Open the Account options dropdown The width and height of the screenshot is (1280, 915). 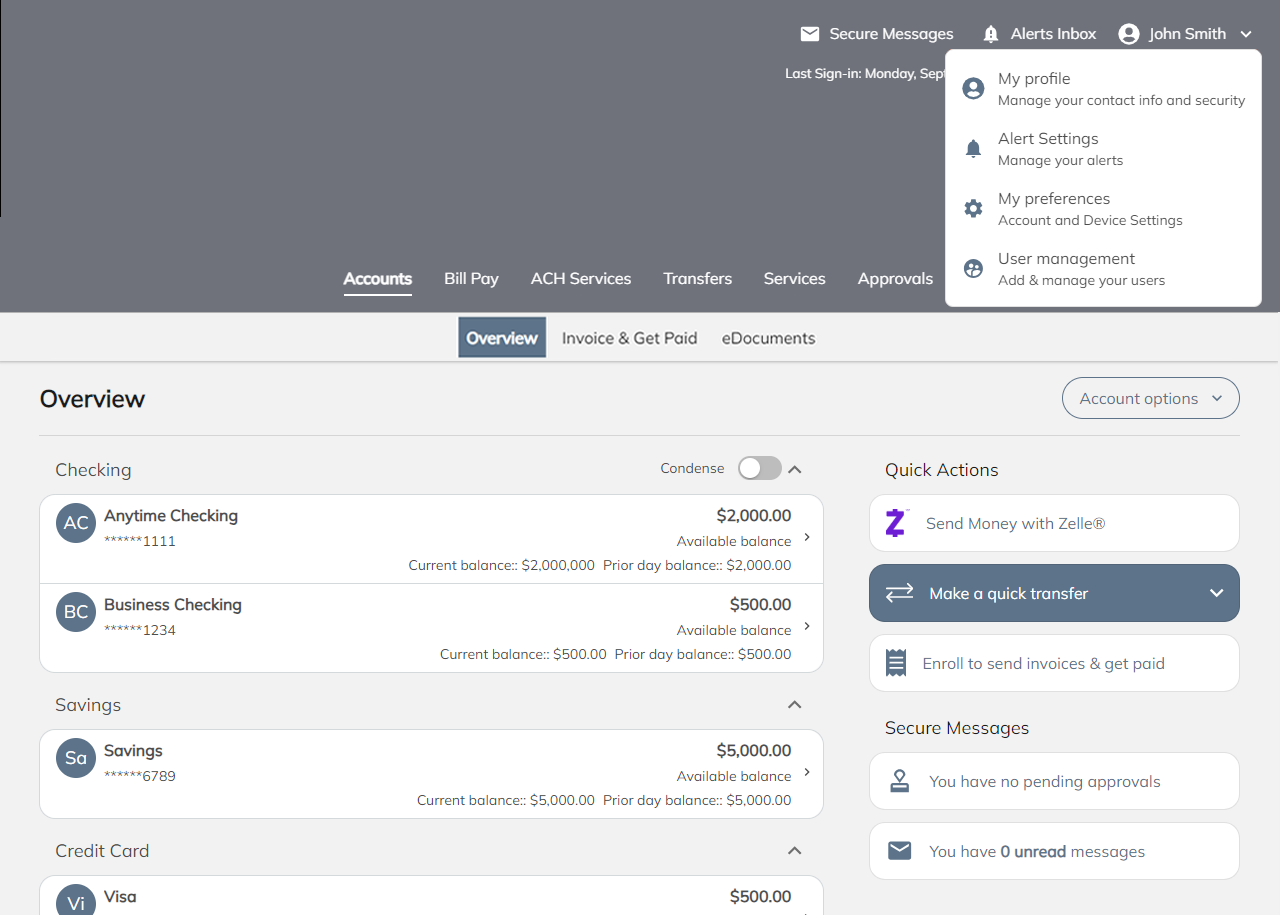point(1150,398)
